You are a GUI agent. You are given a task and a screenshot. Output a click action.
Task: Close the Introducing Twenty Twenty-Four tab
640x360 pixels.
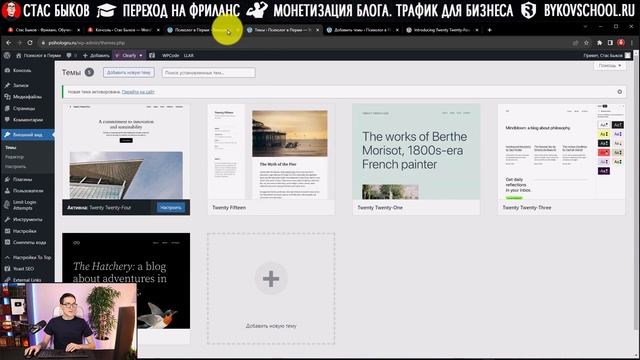pos(476,30)
